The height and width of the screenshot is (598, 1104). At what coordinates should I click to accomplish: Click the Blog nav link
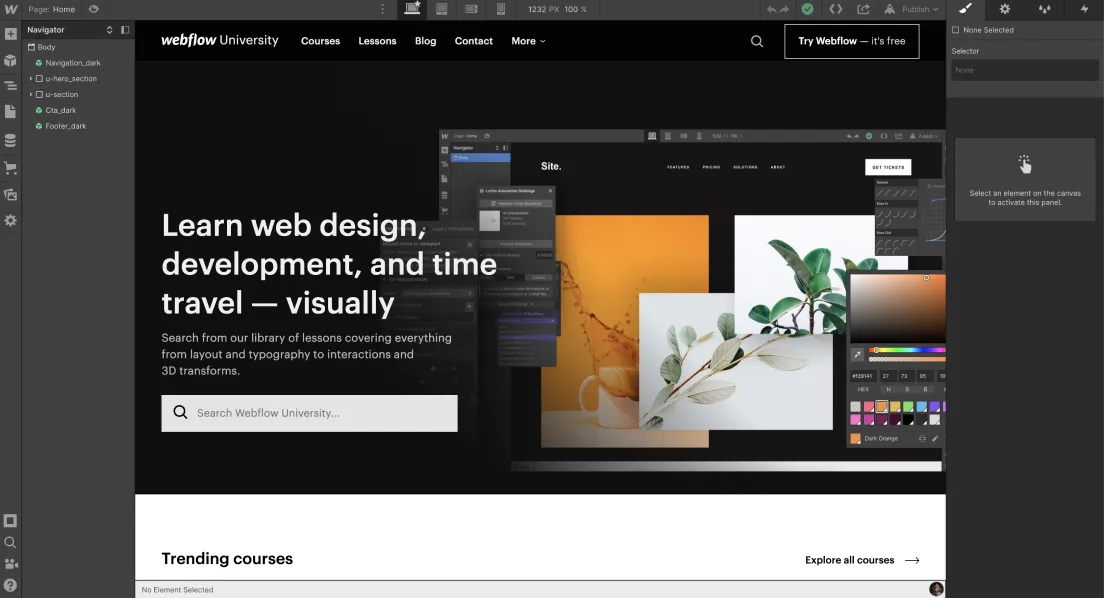click(x=425, y=41)
